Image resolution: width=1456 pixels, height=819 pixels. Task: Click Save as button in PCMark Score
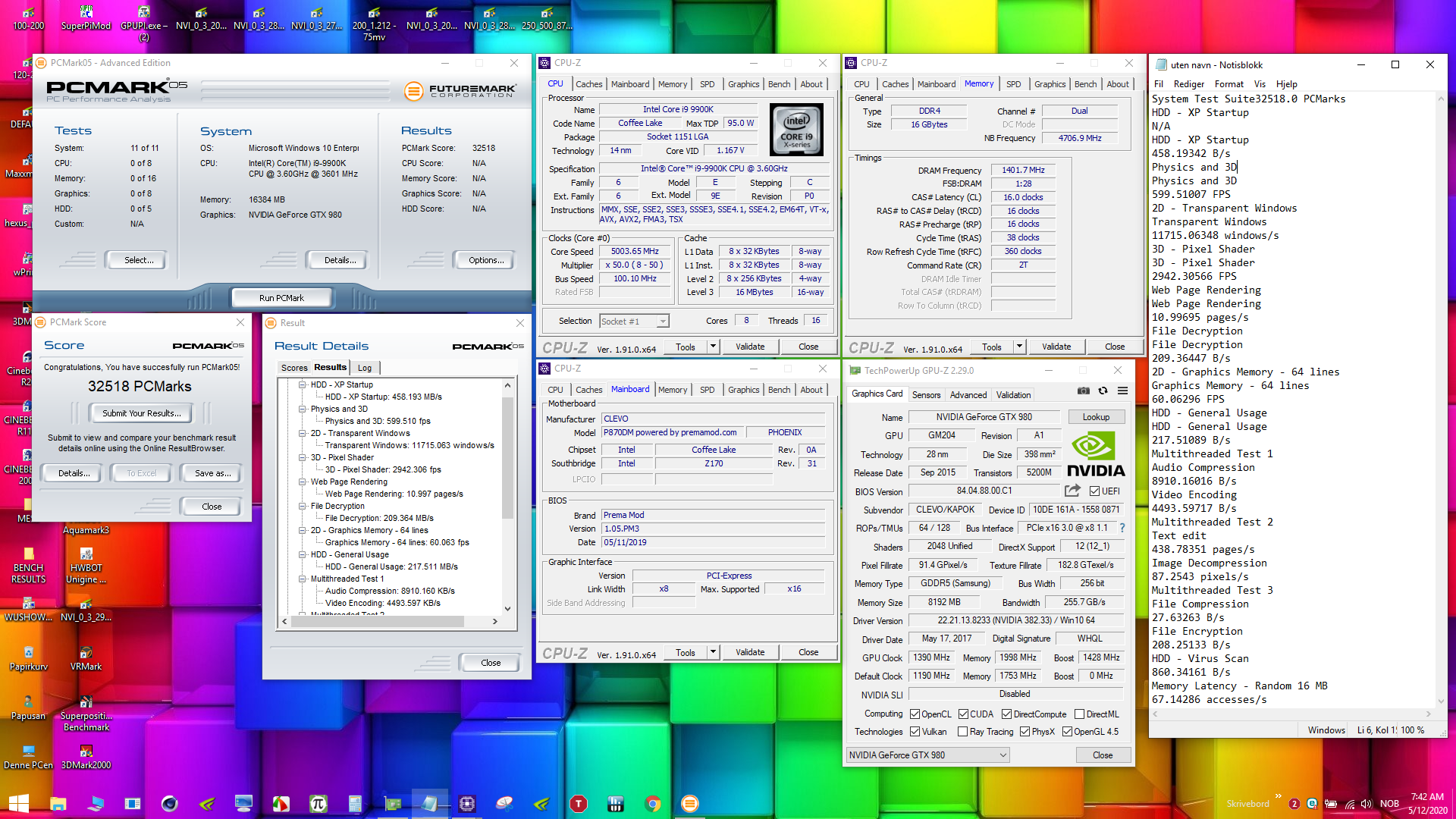tap(213, 472)
